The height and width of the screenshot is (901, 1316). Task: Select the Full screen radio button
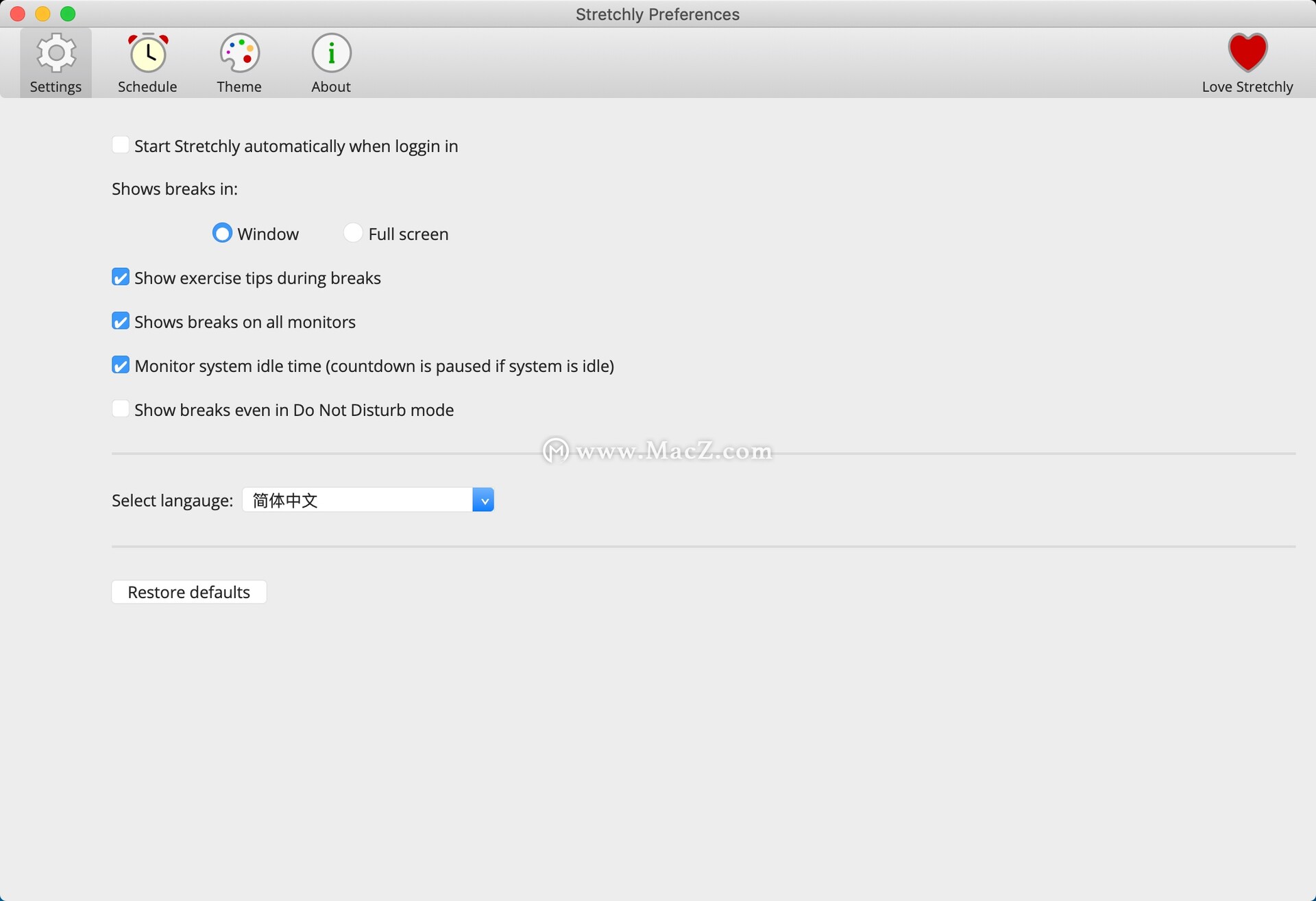(353, 233)
